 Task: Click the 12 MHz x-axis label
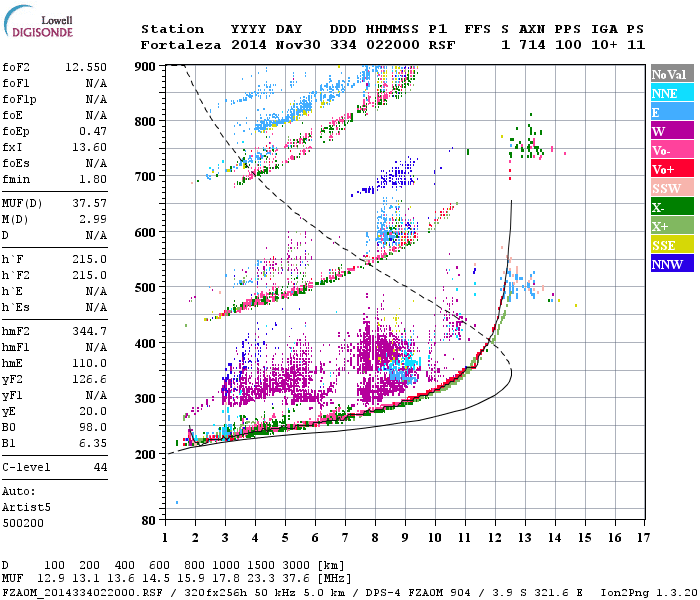495,538
